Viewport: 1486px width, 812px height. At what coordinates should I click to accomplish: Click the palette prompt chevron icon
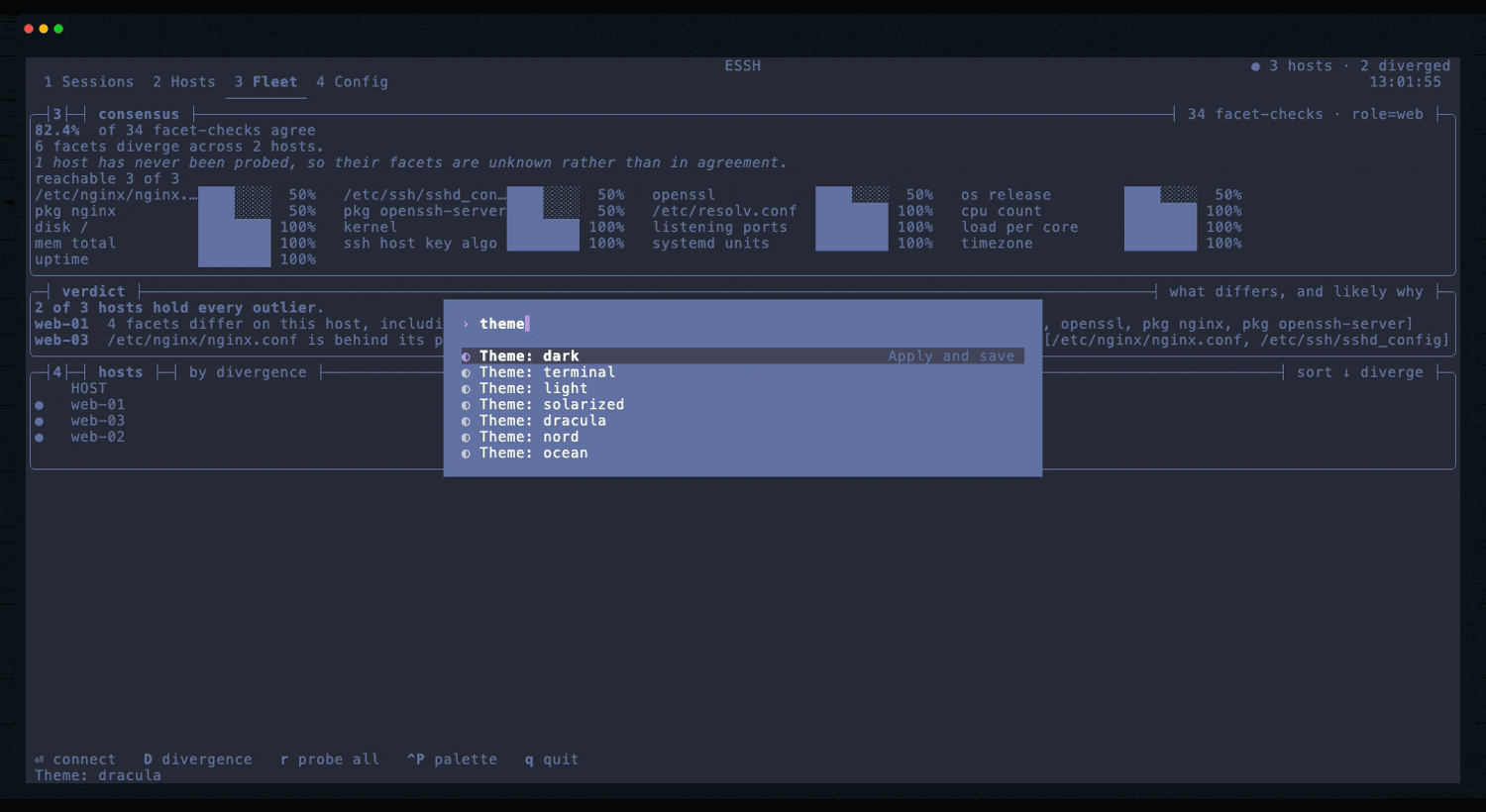click(466, 324)
